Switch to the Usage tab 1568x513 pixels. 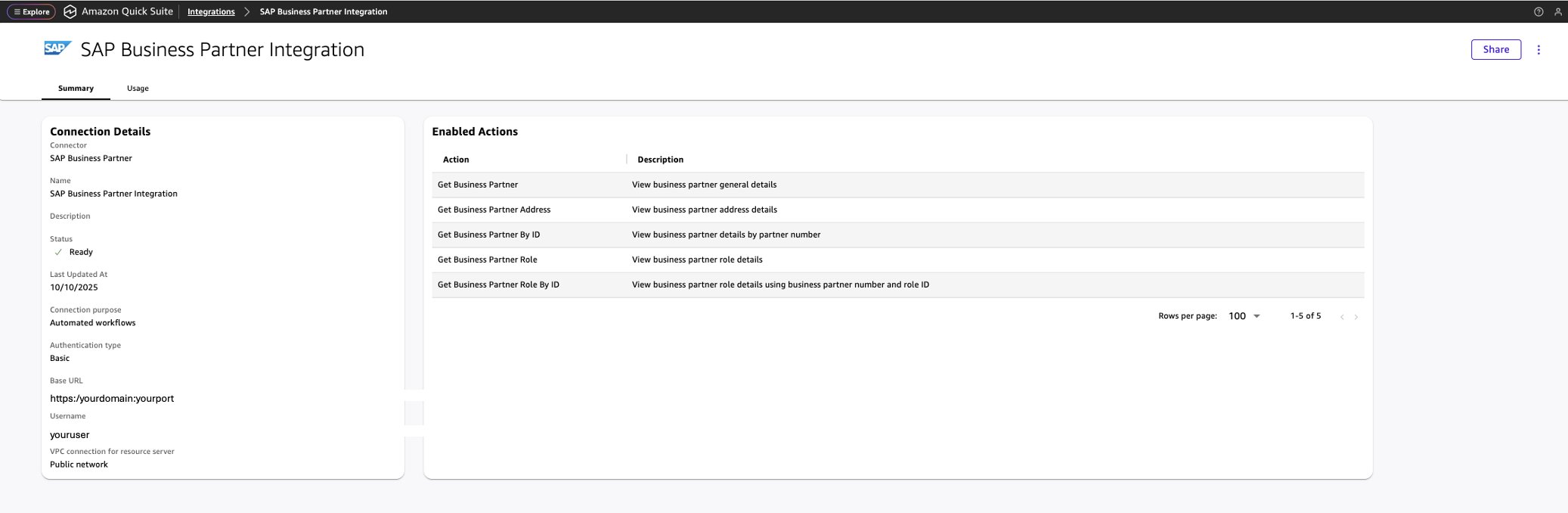[138, 89]
